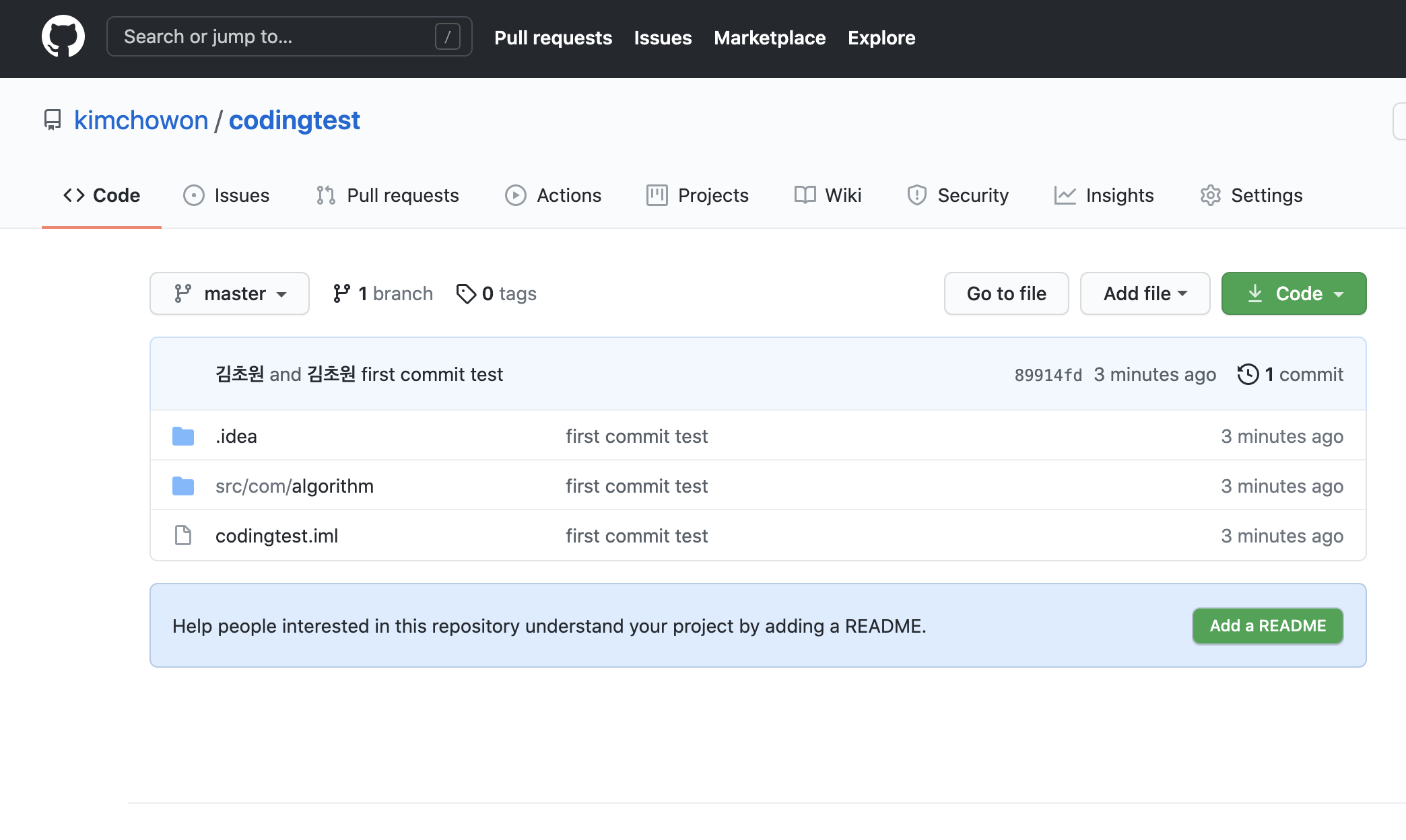Switch to the Actions tab
Image resolution: width=1406 pixels, height=840 pixels.
pyautogui.click(x=554, y=195)
